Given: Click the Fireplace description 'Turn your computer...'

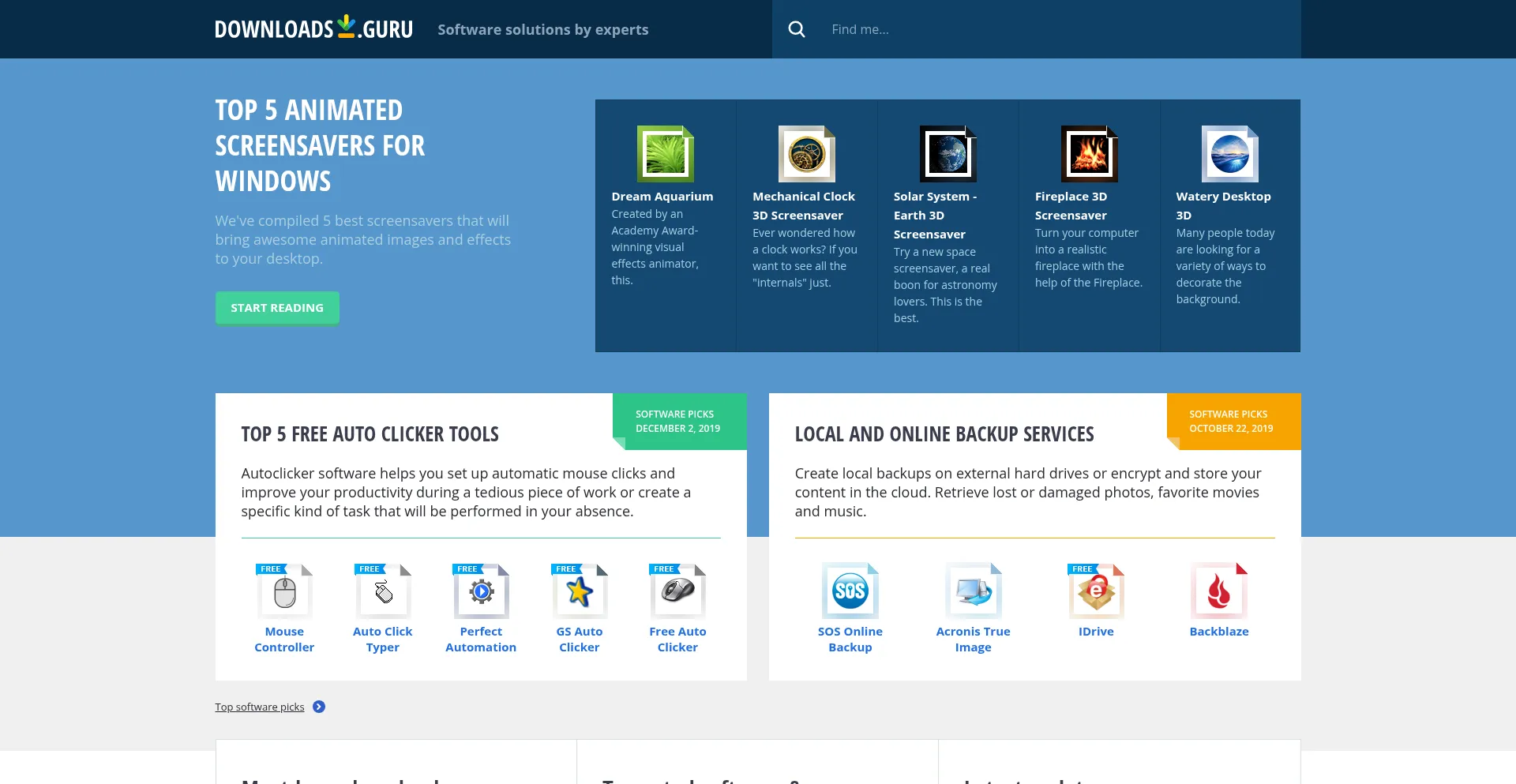Looking at the screenshot, I should (x=1089, y=258).
